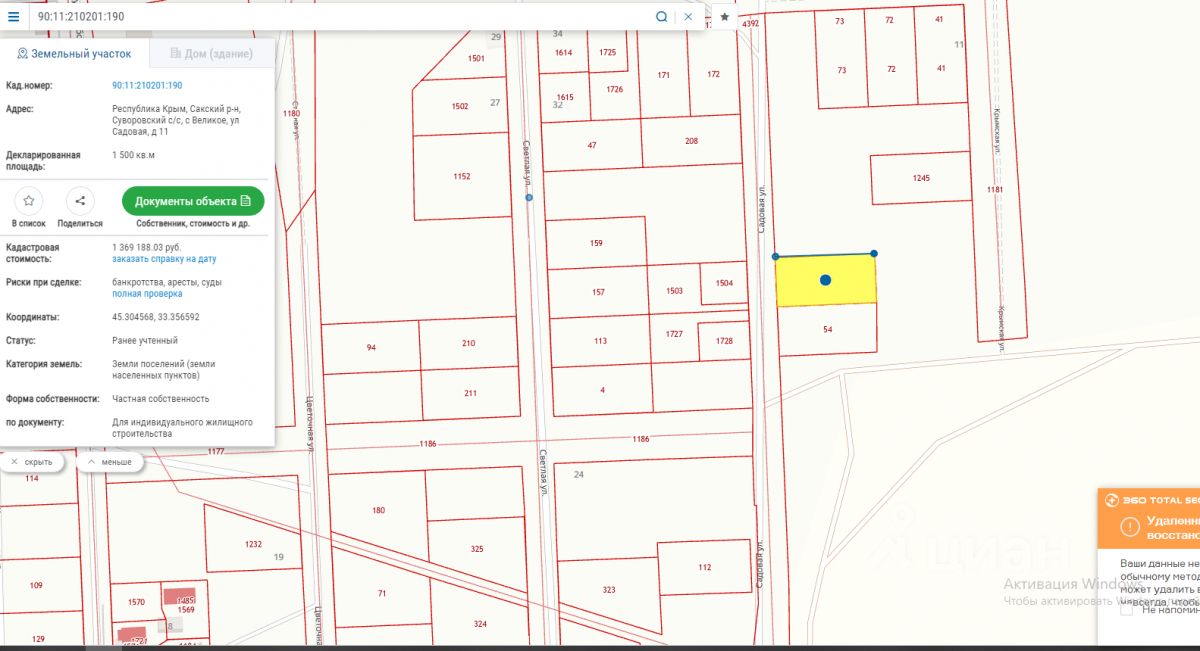Click the magnifier search icon
The height and width of the screenshot is (651, 1200).
(x=661, y=17)
